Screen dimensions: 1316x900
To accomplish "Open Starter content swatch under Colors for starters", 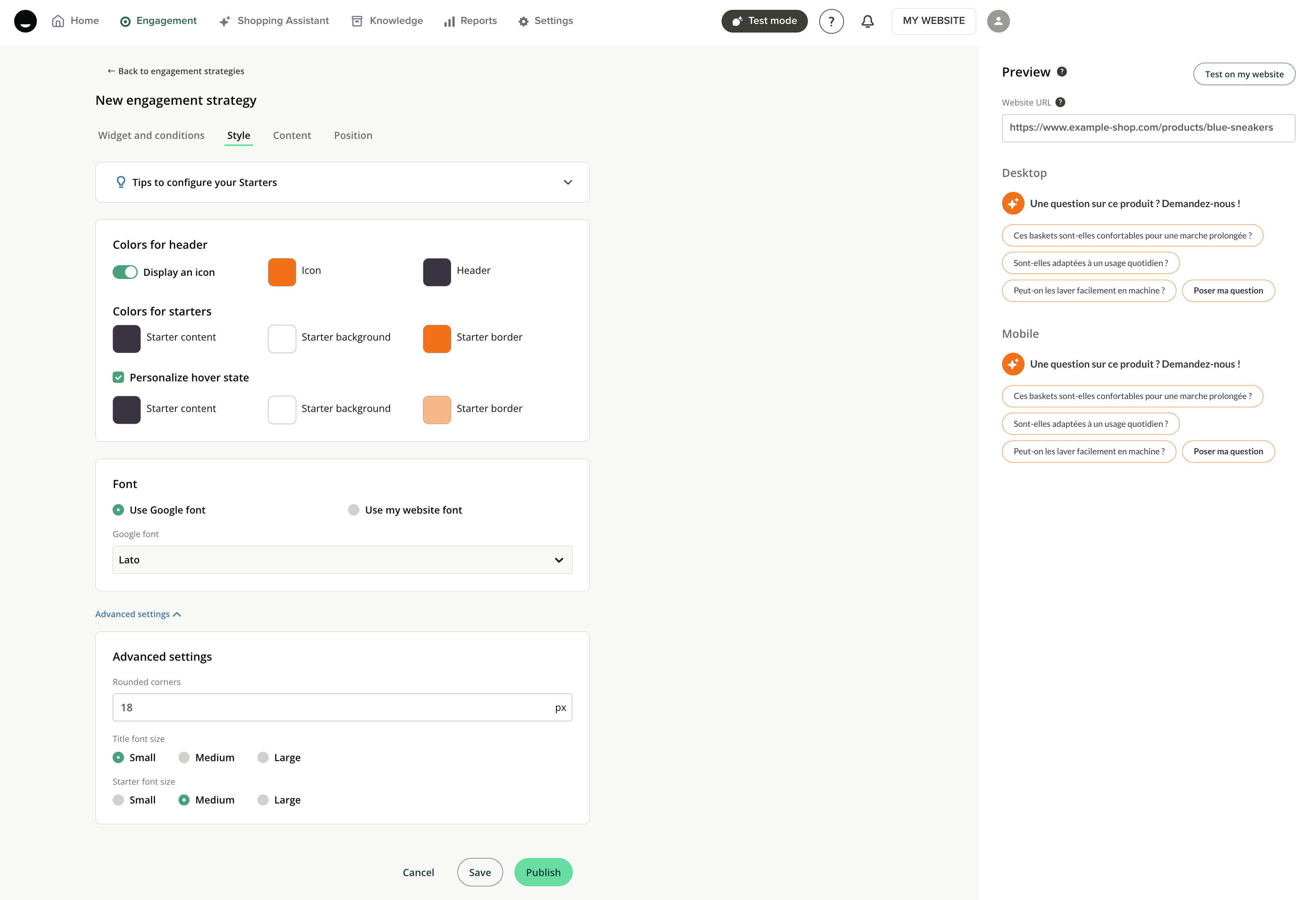I will pyautogui.click(x=127, y=339).
